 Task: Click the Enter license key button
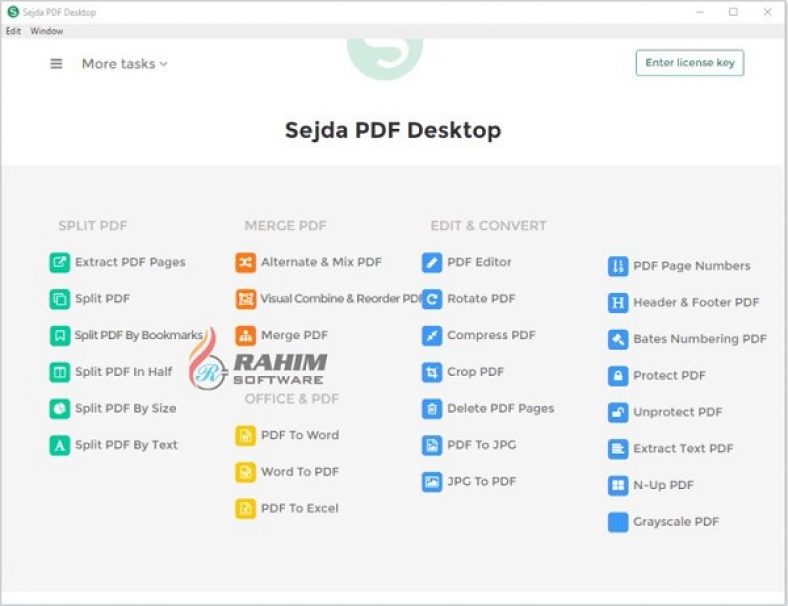pos(689,63)
